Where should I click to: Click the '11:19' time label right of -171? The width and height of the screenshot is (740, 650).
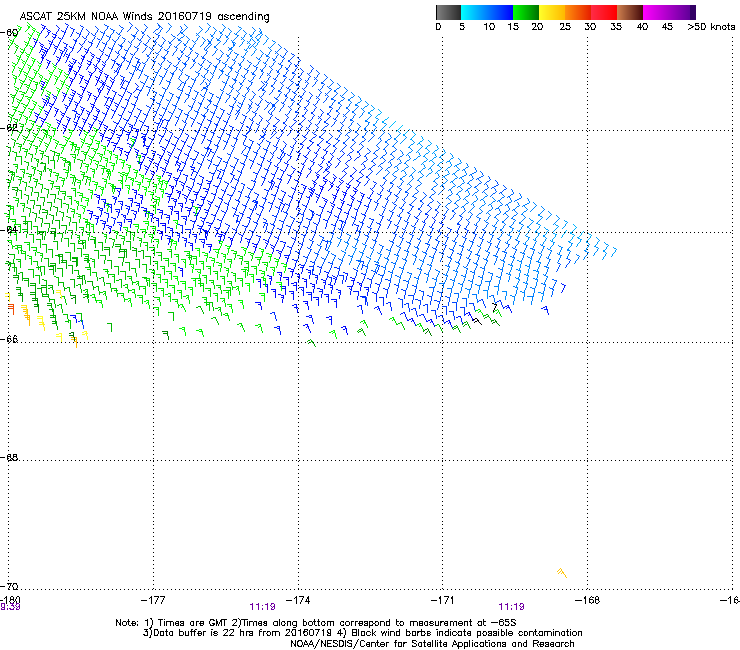coord(512,607)
